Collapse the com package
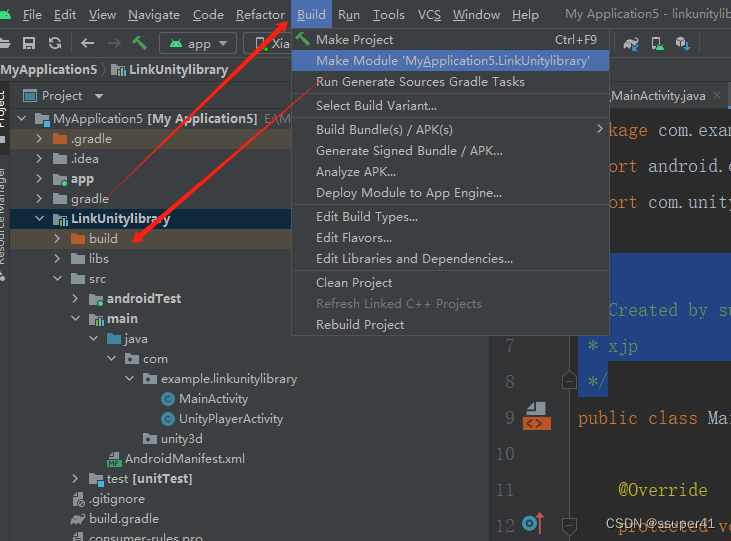 tap(112, 359)
